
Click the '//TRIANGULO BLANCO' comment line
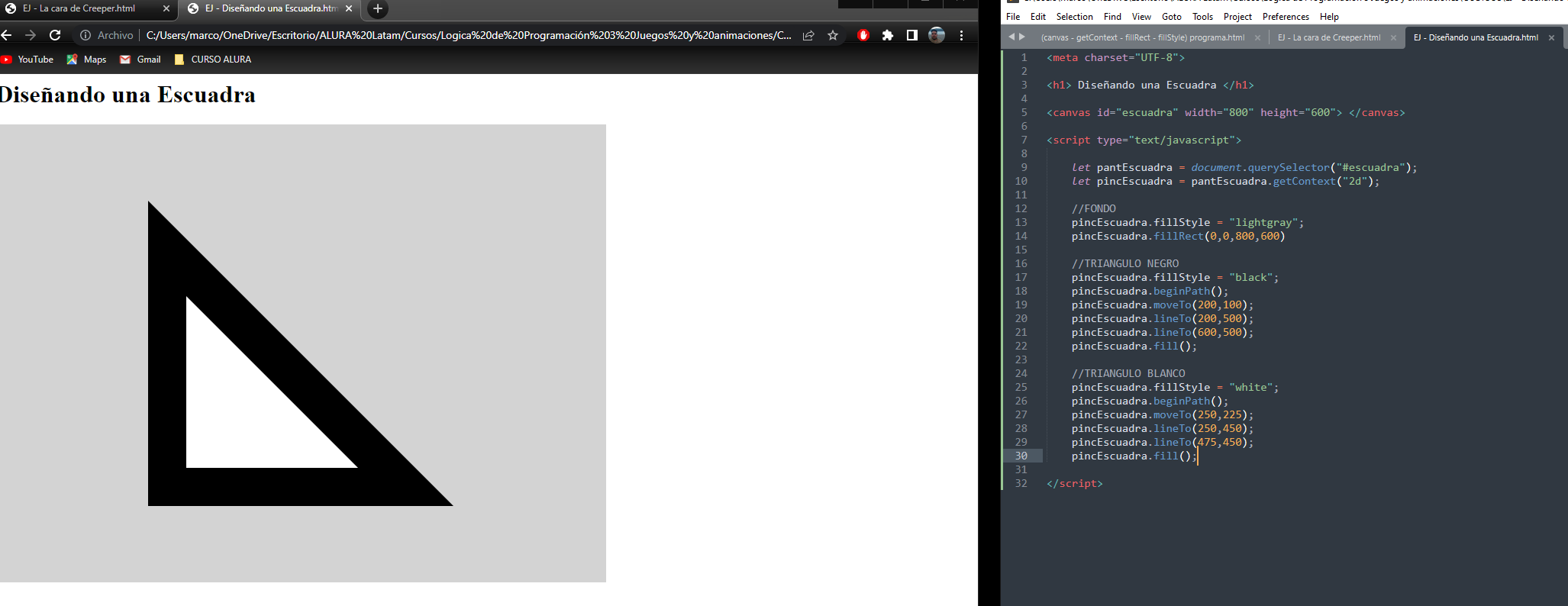(x=1128, y=374)
